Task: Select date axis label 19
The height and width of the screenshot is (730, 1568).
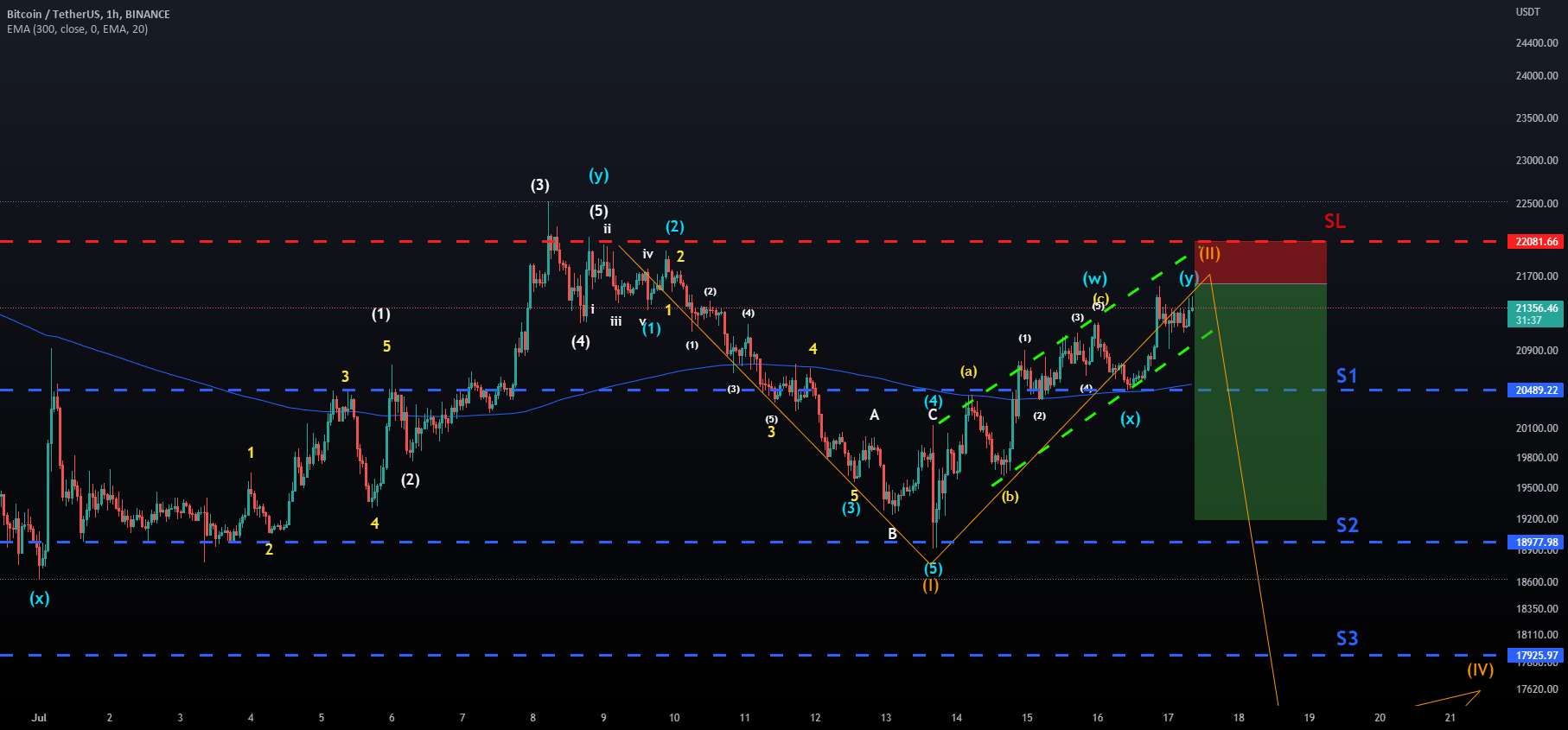Action: click(1310, 718)
